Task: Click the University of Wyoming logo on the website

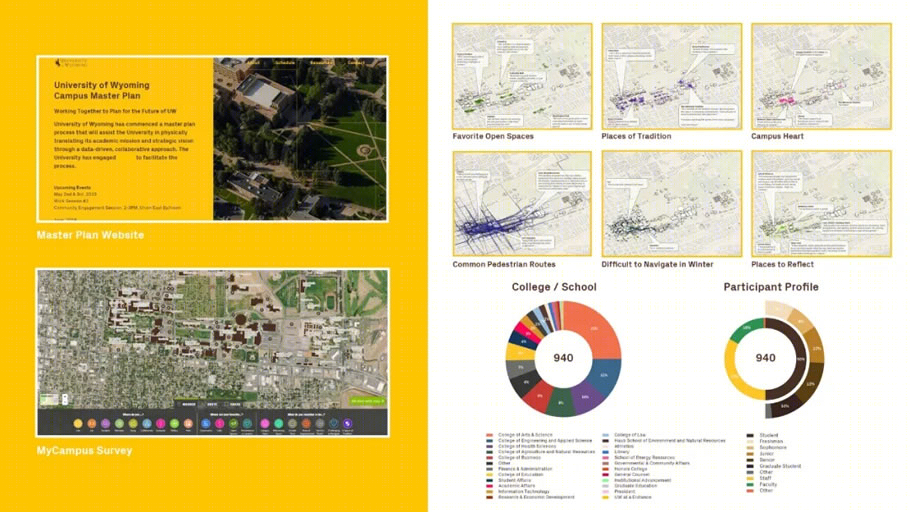Action: click(x=71, y=62)
